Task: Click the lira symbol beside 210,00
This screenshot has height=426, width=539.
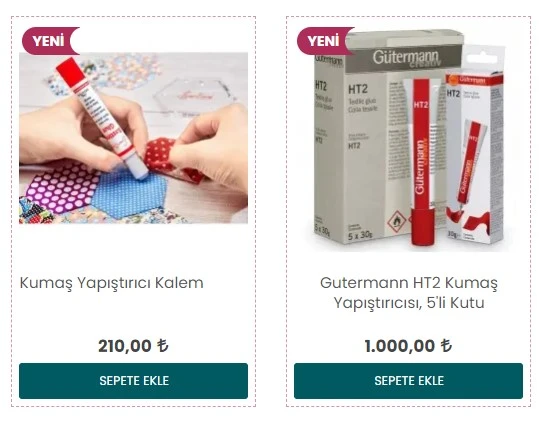Action: (x=163, y=346)
